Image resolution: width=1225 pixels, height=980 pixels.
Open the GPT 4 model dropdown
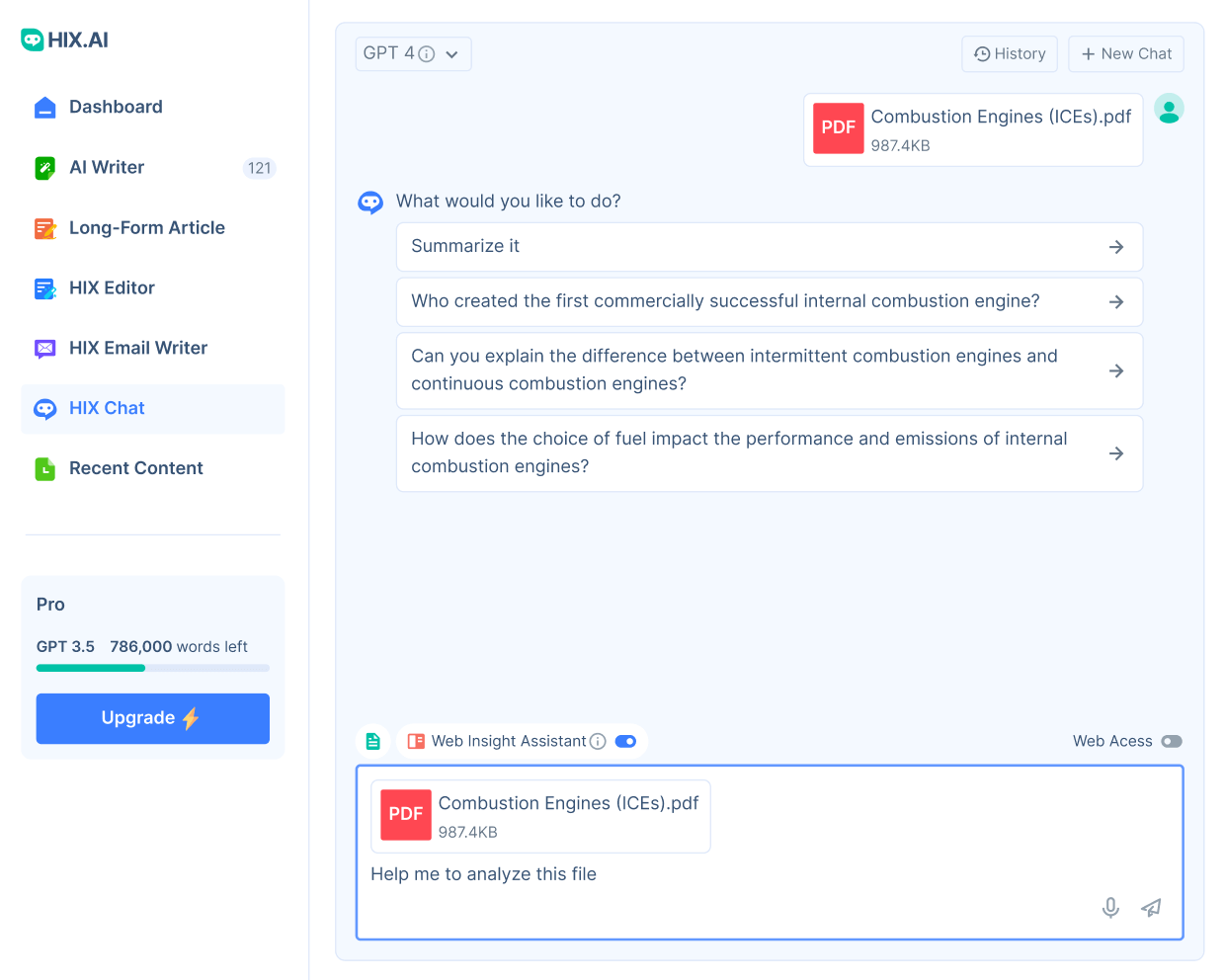413,53
